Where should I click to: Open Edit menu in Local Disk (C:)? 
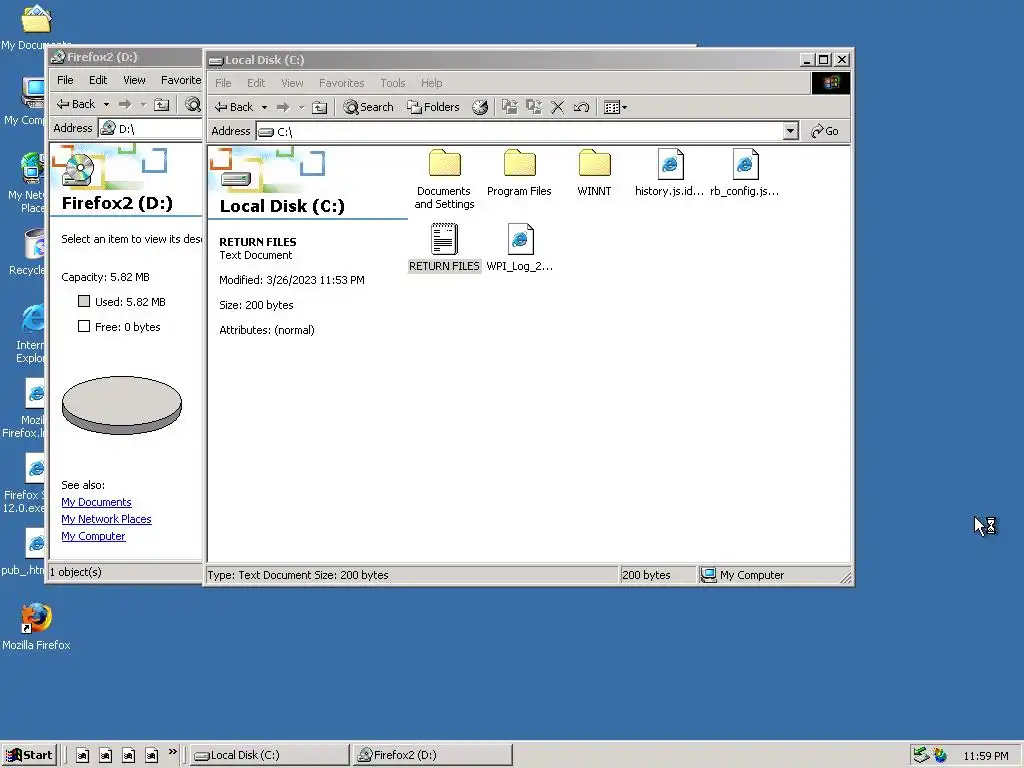click(x=256, y=83)
